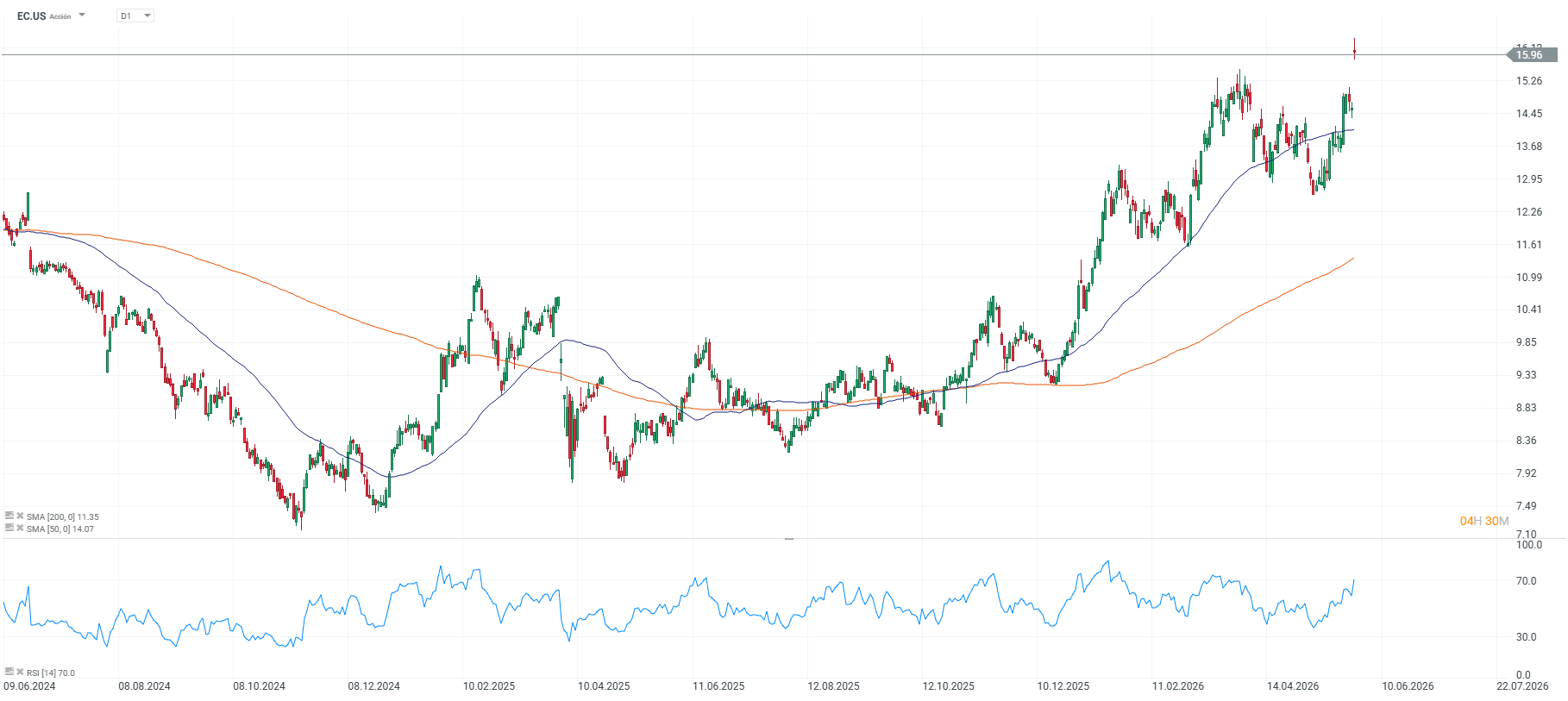The width and height of the screenshot is (1568, 701).
Task: Click the 09.06.2024 date on time axis
Action: coord(29,686)
